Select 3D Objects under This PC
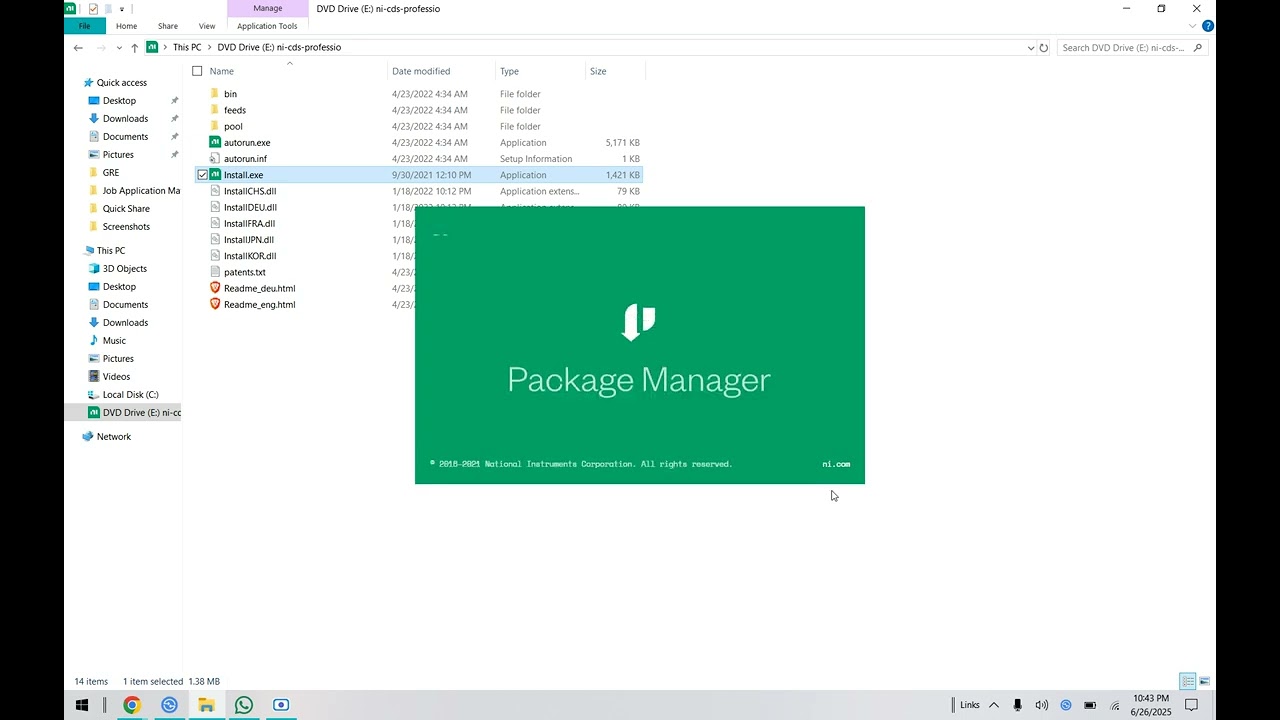This screenshot has width=1280, height=720. [124, 269]
